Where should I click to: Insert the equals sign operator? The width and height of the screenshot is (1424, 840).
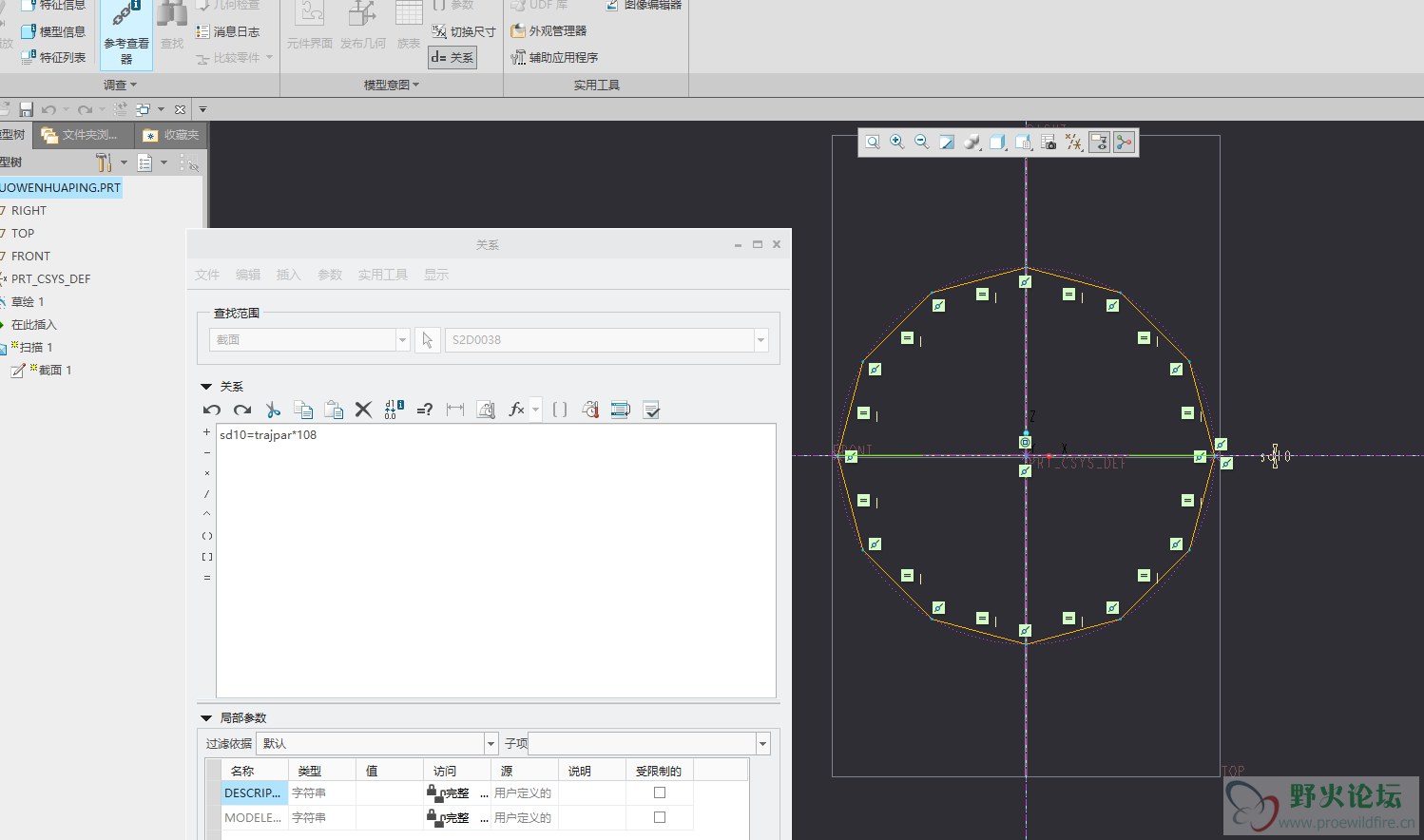tap(207, 578)
